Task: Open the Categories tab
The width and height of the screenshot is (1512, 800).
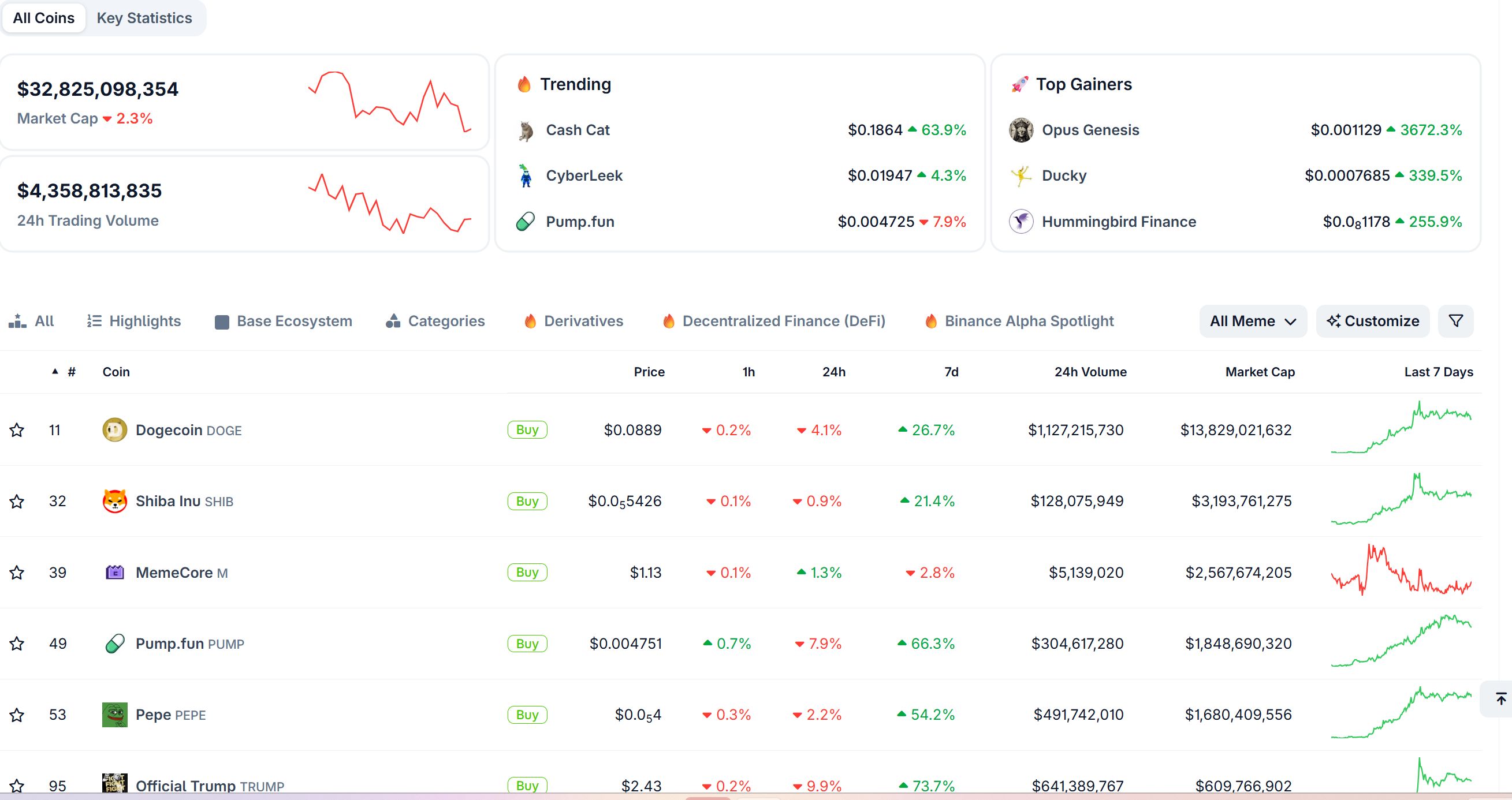Action: (435, 321)
